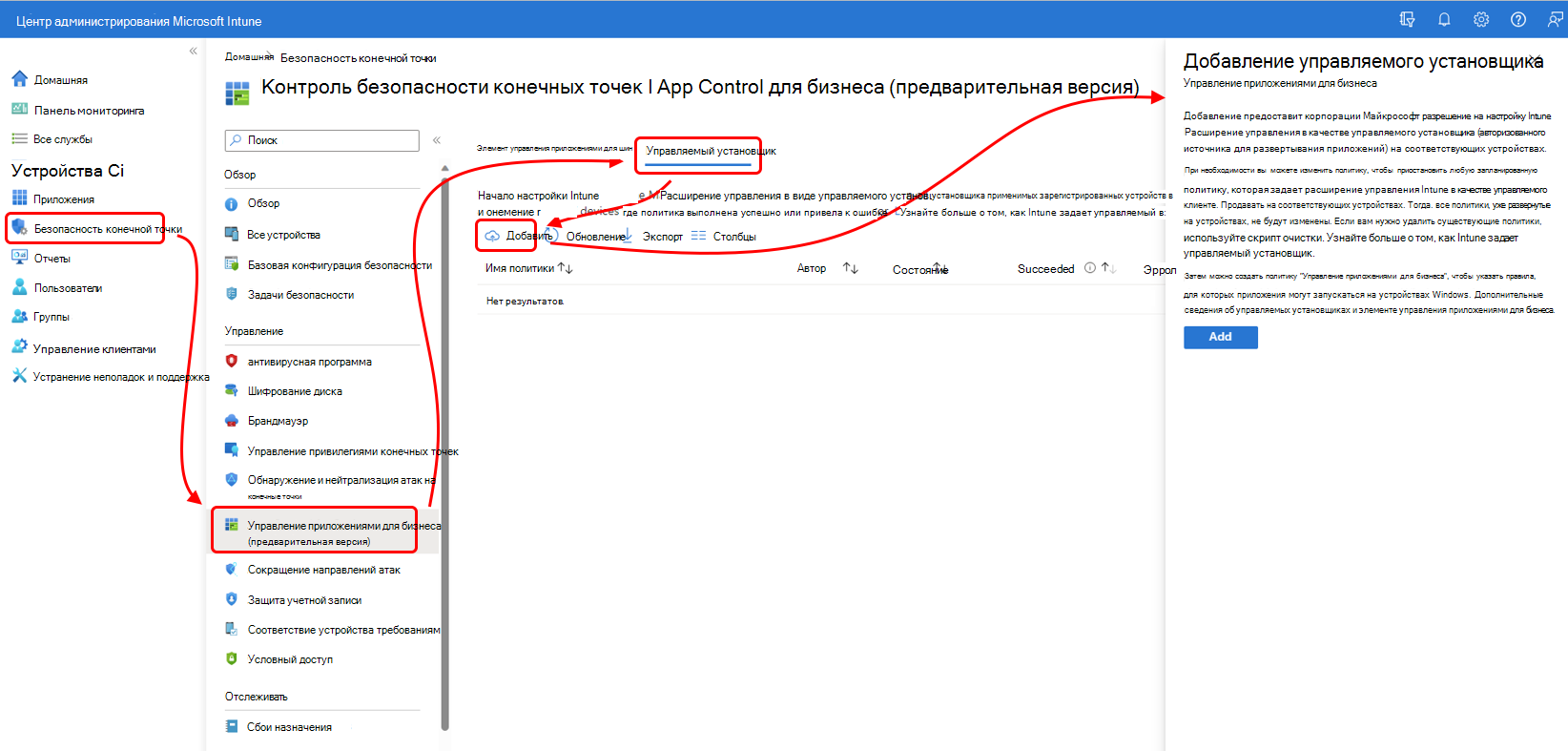
Task: Open Безопасность конечной точки shield icon
Action: [x=19, y=228]
